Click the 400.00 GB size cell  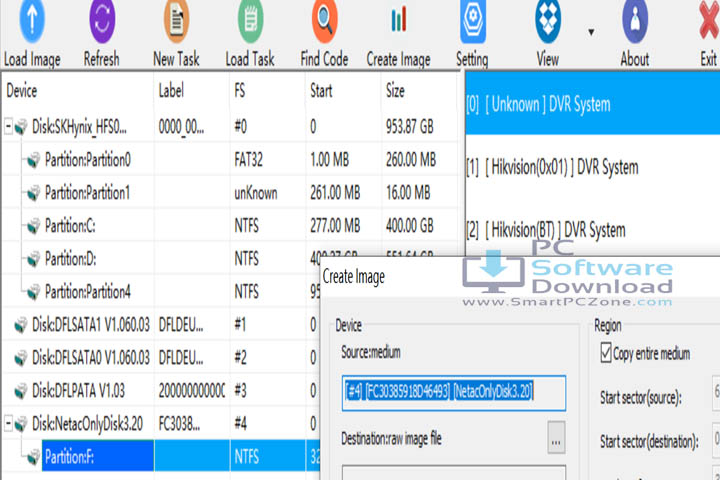coord(410,226)
